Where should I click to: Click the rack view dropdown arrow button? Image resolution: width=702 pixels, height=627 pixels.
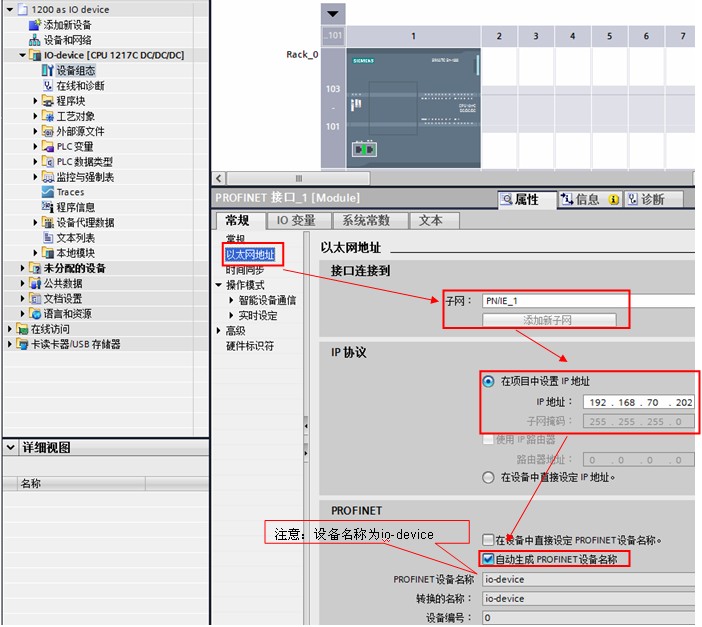pos(332,14)
